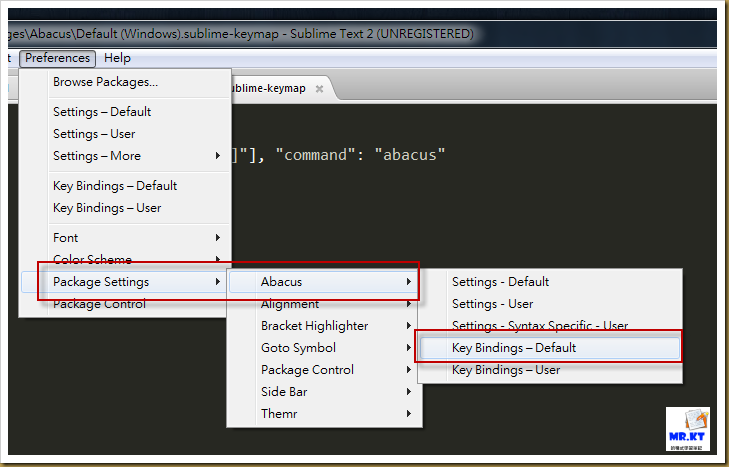The width and height of the screenshot is (729, 467).
Task: Select Abacus Settings - Default
Action: (550, 282)
